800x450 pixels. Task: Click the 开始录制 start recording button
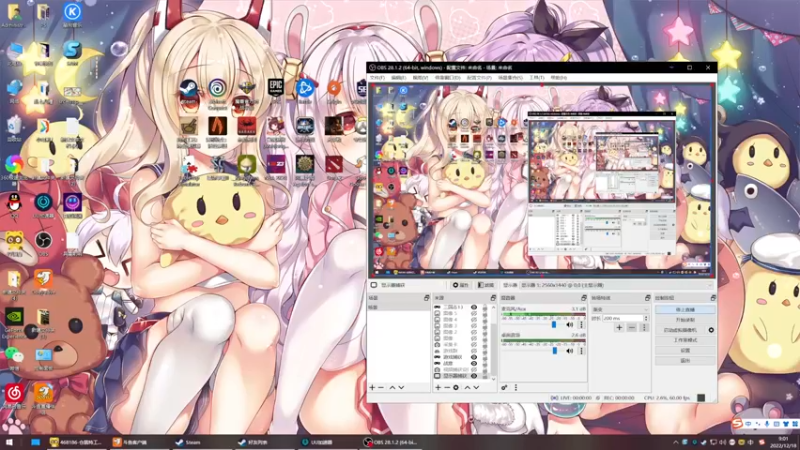(x=685, y=320)
